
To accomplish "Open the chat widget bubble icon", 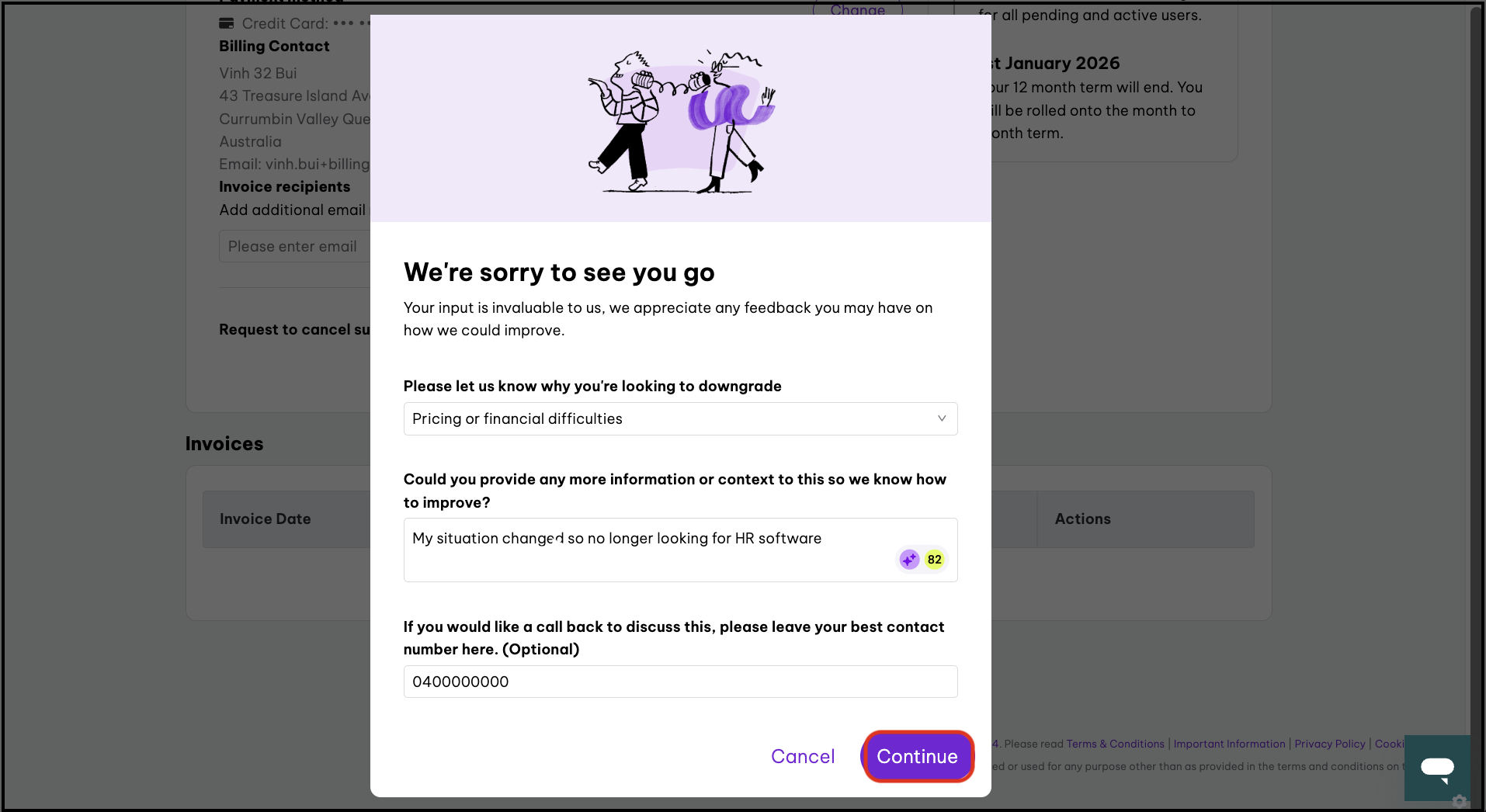I will coord(1436,768).
